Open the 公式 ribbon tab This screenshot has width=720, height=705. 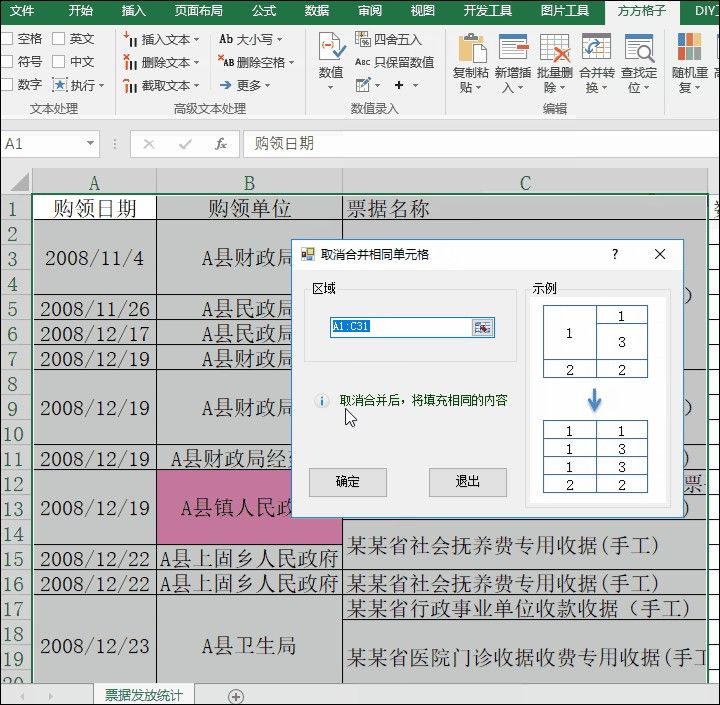[264, 10]
